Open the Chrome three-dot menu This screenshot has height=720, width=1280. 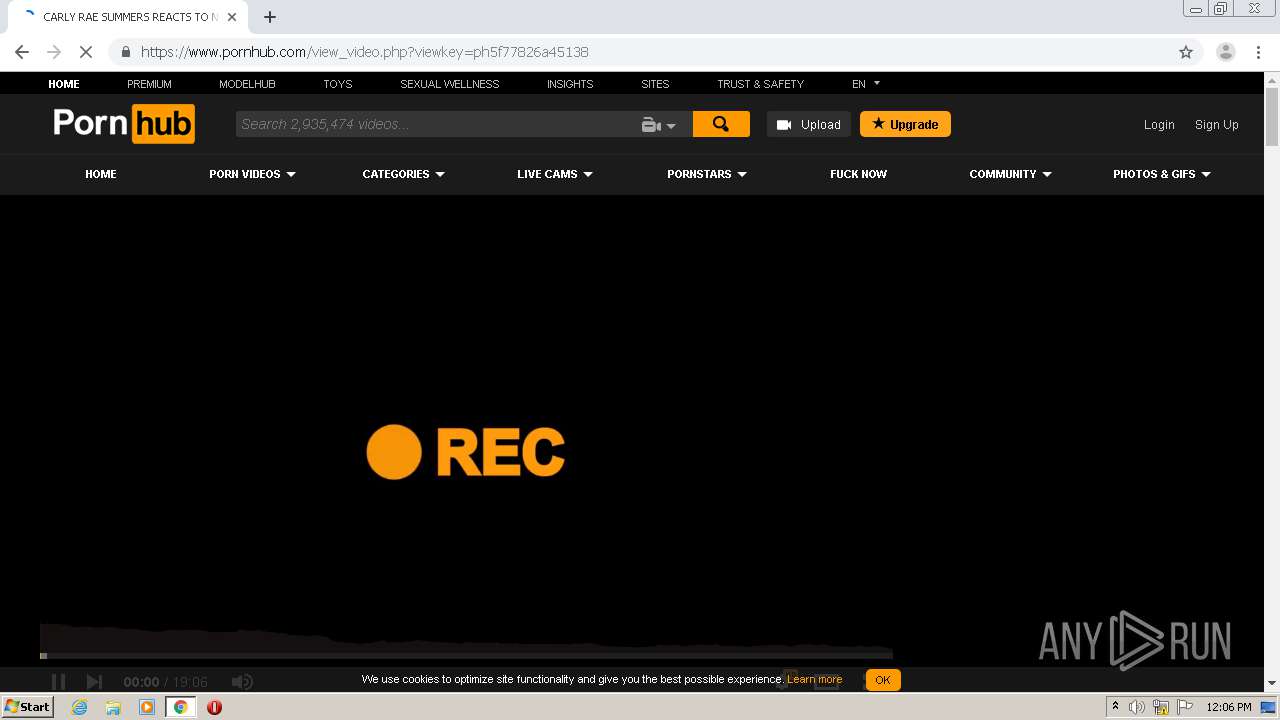click(1258, 52)
